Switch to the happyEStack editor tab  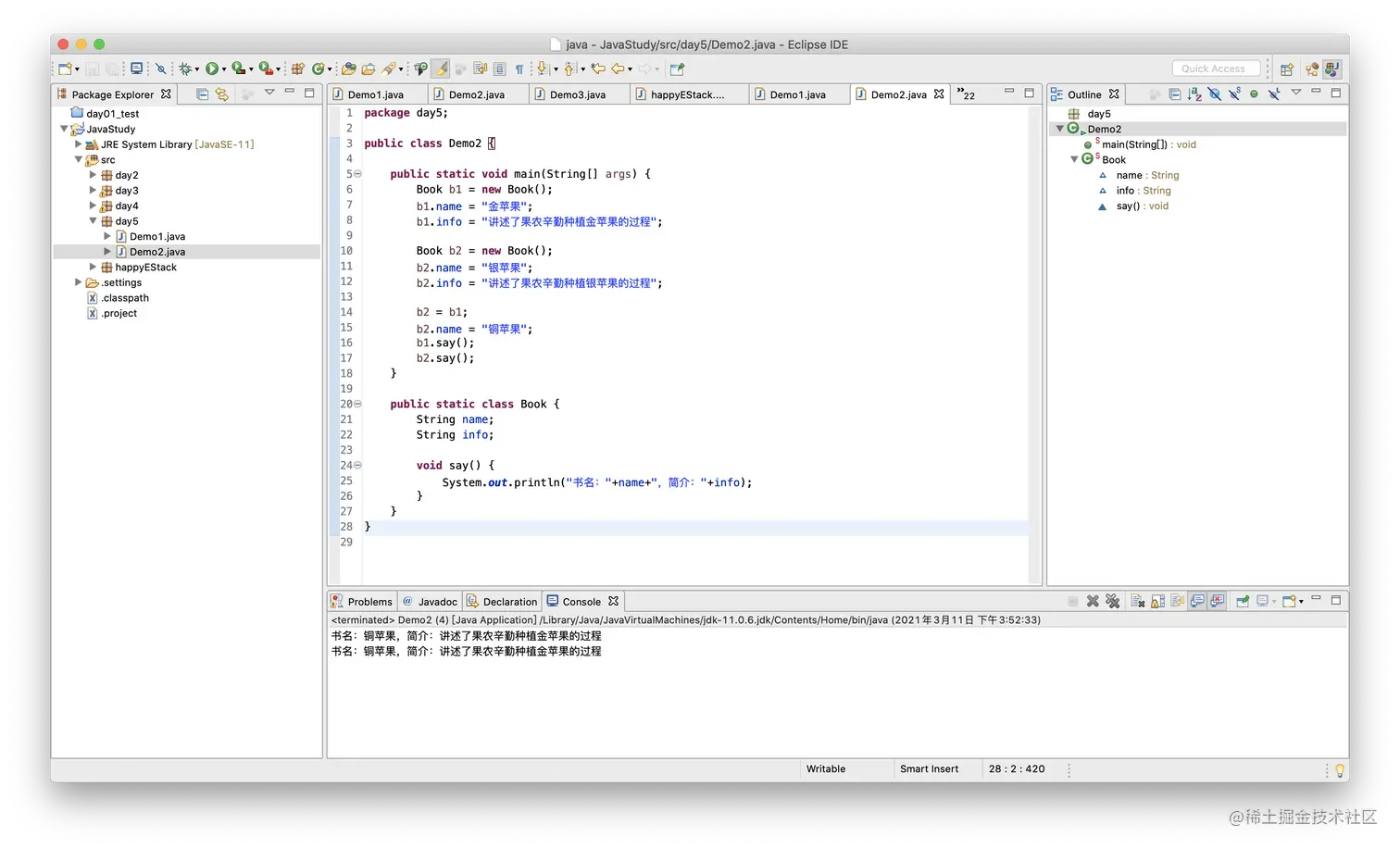(687, 94)
